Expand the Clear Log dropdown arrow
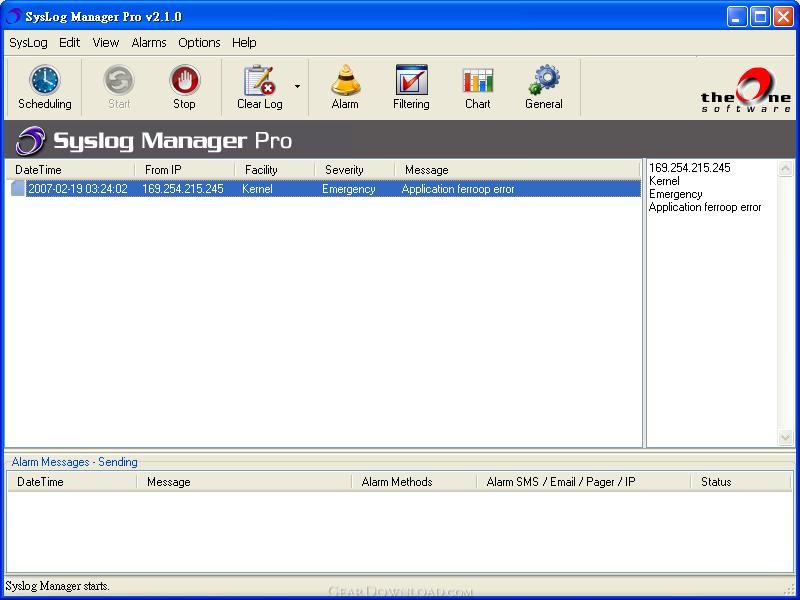800x600 pixels. [297, 86]
